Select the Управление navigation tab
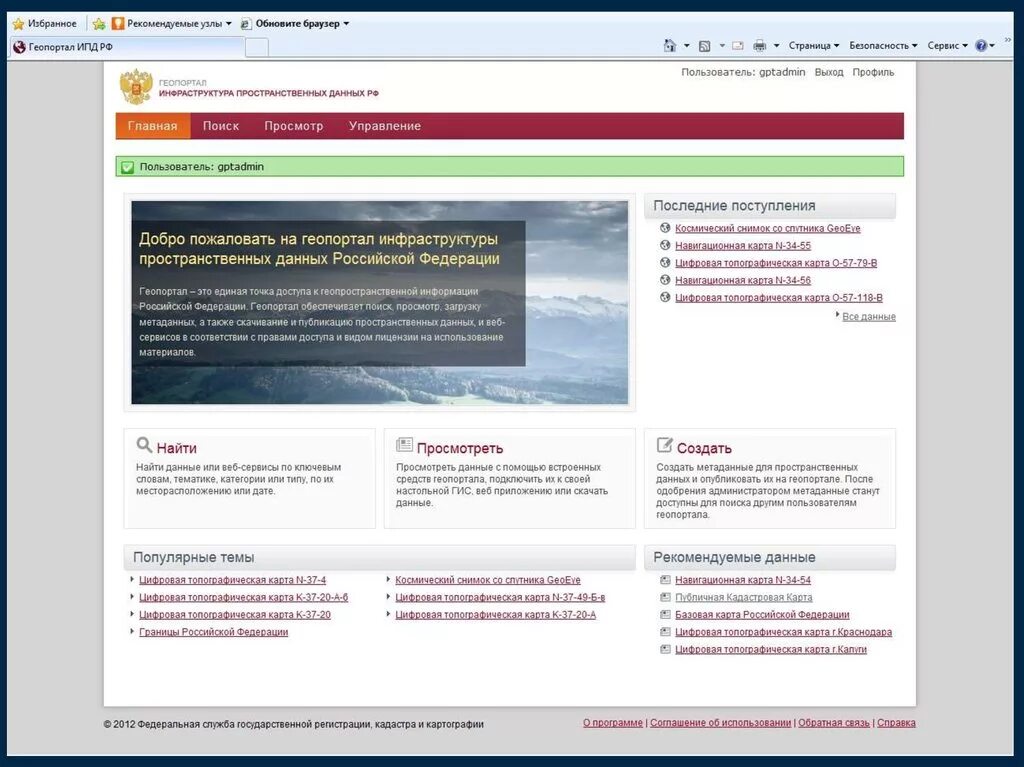The image size is (1024, 767). pos(385,126)
